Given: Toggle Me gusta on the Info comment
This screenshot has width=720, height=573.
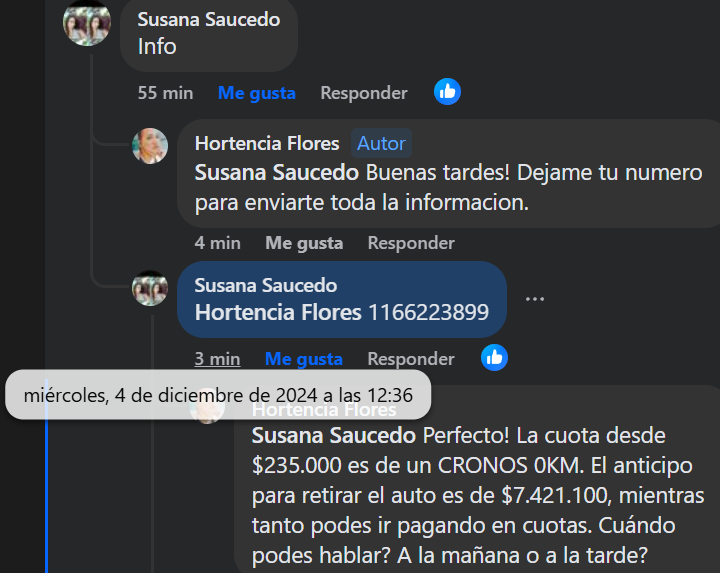Looking at the screenshot, I should point(257,93).
